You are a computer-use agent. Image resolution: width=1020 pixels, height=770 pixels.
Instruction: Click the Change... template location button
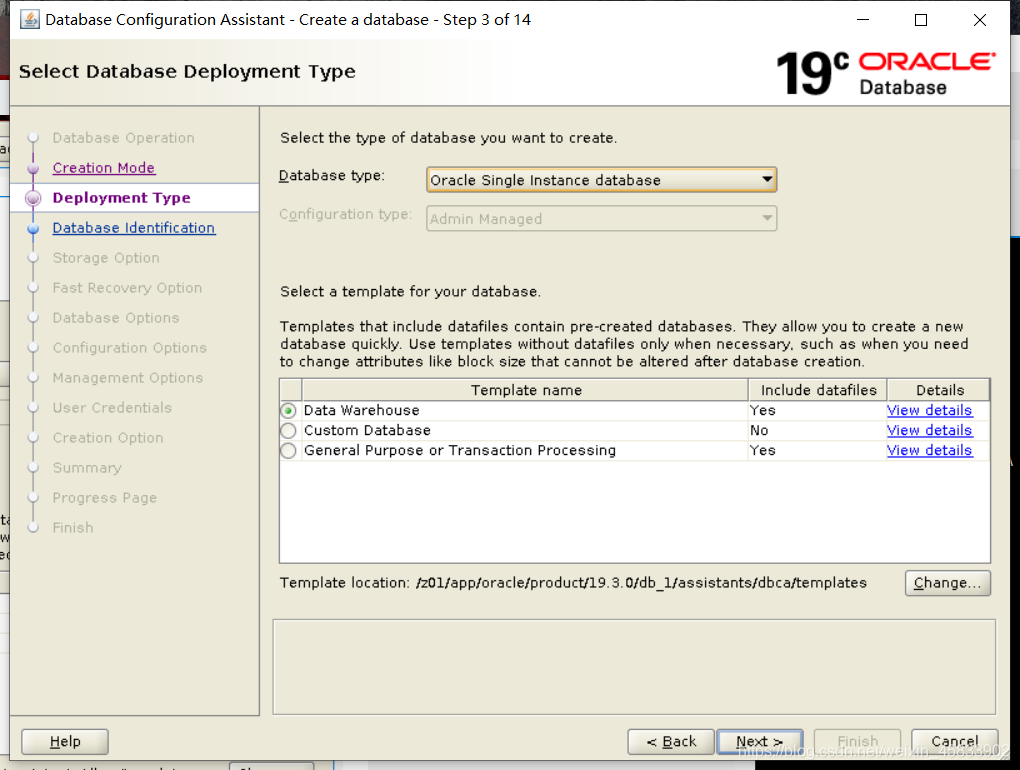tap(947, 583)
